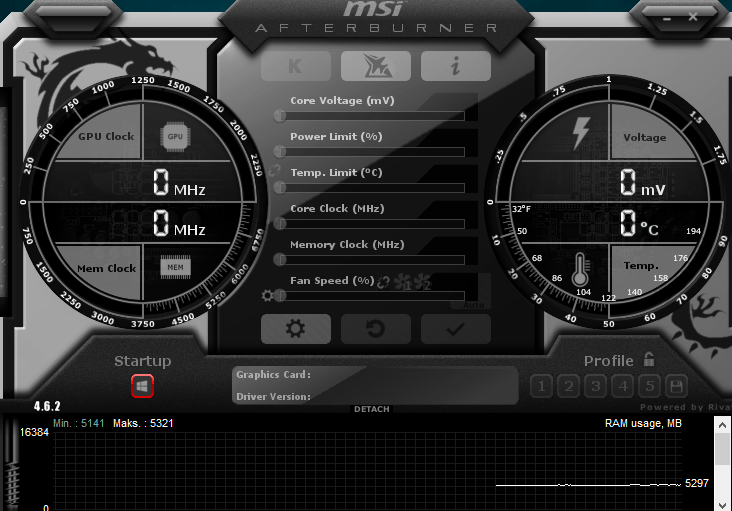Reset settings with the circular arrow button

click(376, 329)
